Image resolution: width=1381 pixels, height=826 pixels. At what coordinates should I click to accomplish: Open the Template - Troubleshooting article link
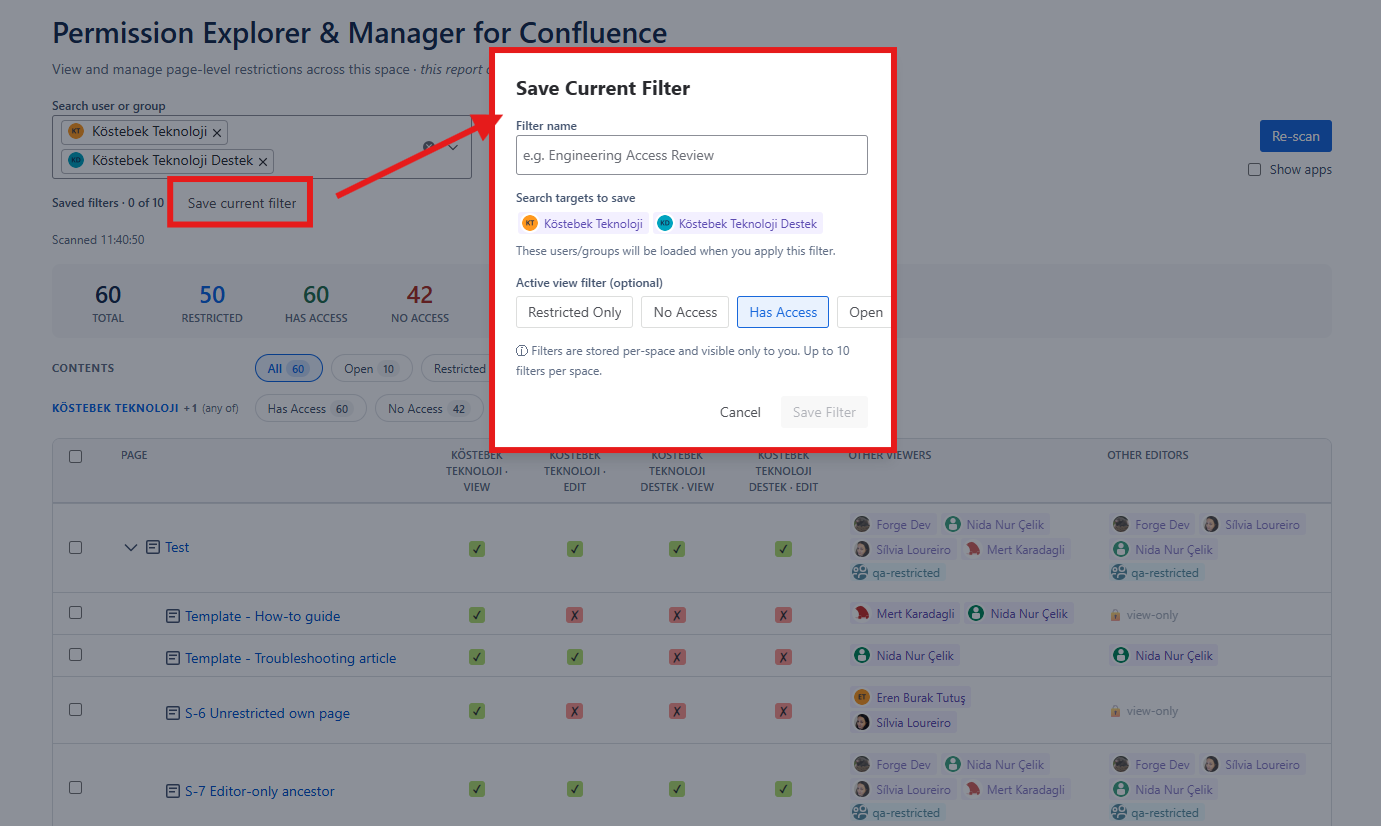point(291,658)
